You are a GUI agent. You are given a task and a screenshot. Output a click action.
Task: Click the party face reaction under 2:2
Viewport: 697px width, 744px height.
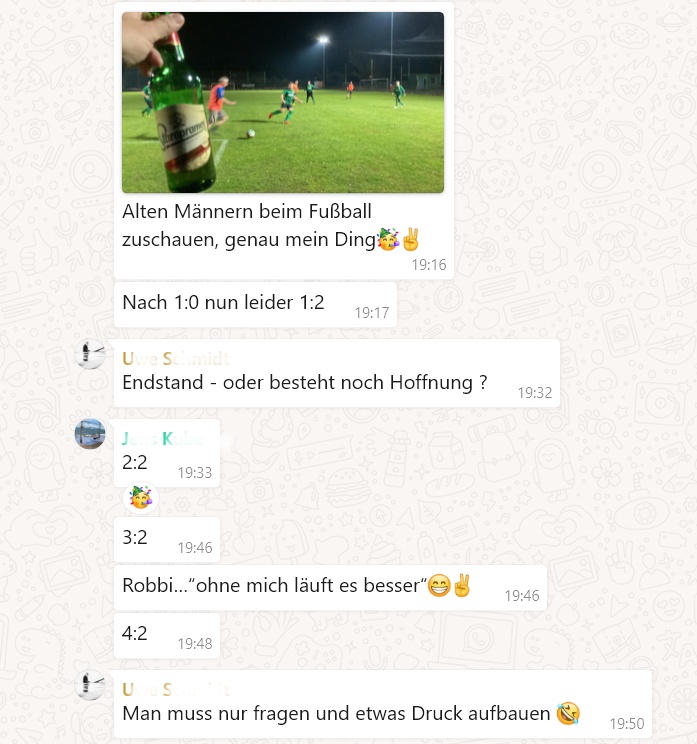[140, 498]
